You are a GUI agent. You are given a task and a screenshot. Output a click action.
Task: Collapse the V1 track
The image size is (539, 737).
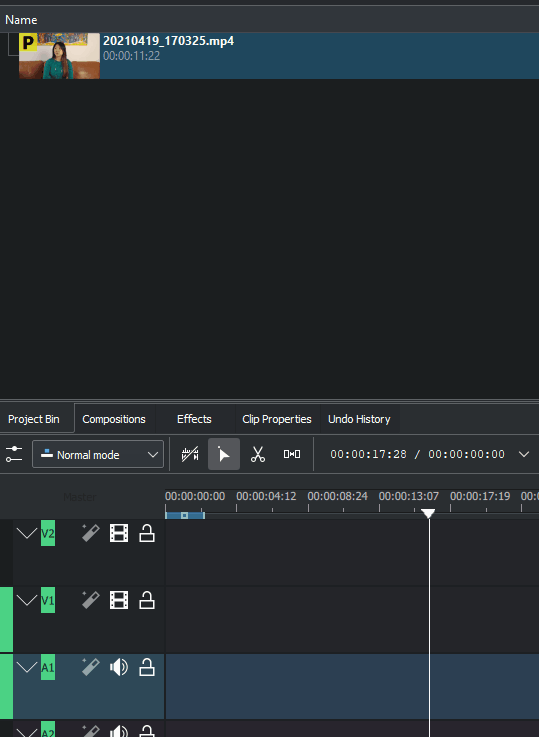pyautogui.click(x=27, y=600)
